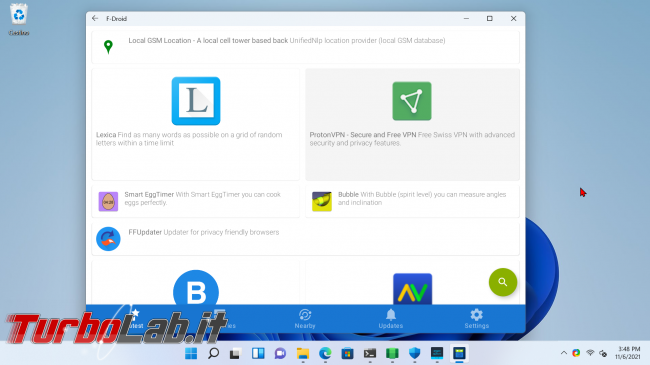The width and height of the screenshot is (650, 365).
Task: Select Bubble description text
Action: pyautogui.click(x=422, y=199)
